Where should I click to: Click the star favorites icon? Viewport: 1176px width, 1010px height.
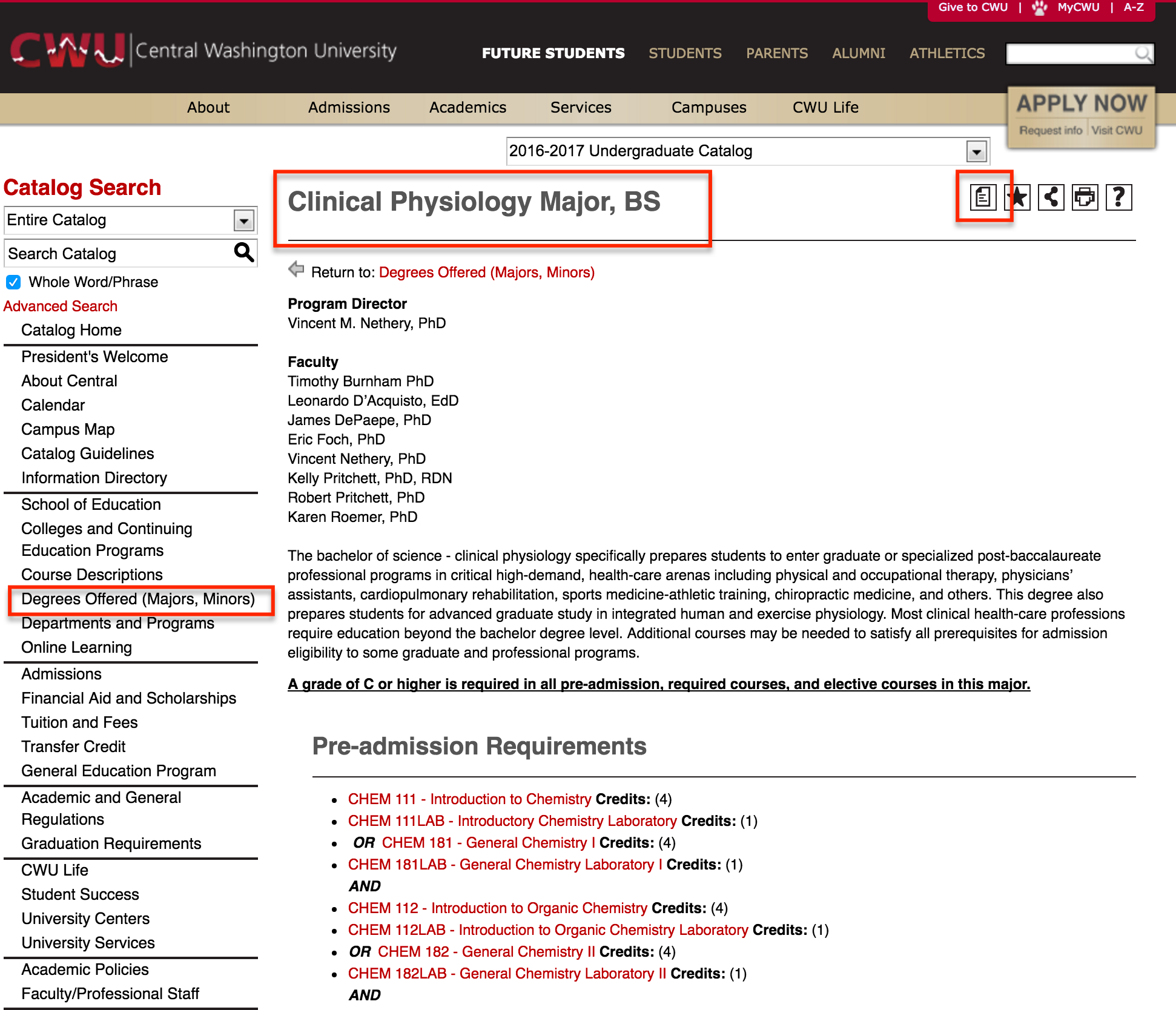[x=1017, y=197]
